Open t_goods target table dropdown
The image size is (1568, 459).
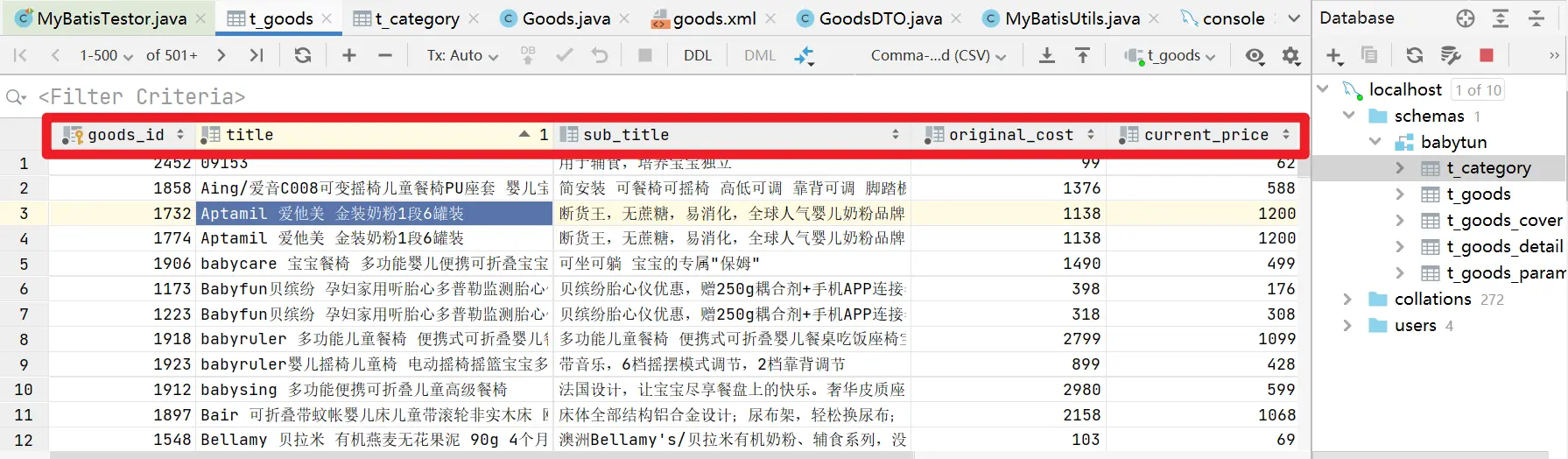tap(1171, 55)
